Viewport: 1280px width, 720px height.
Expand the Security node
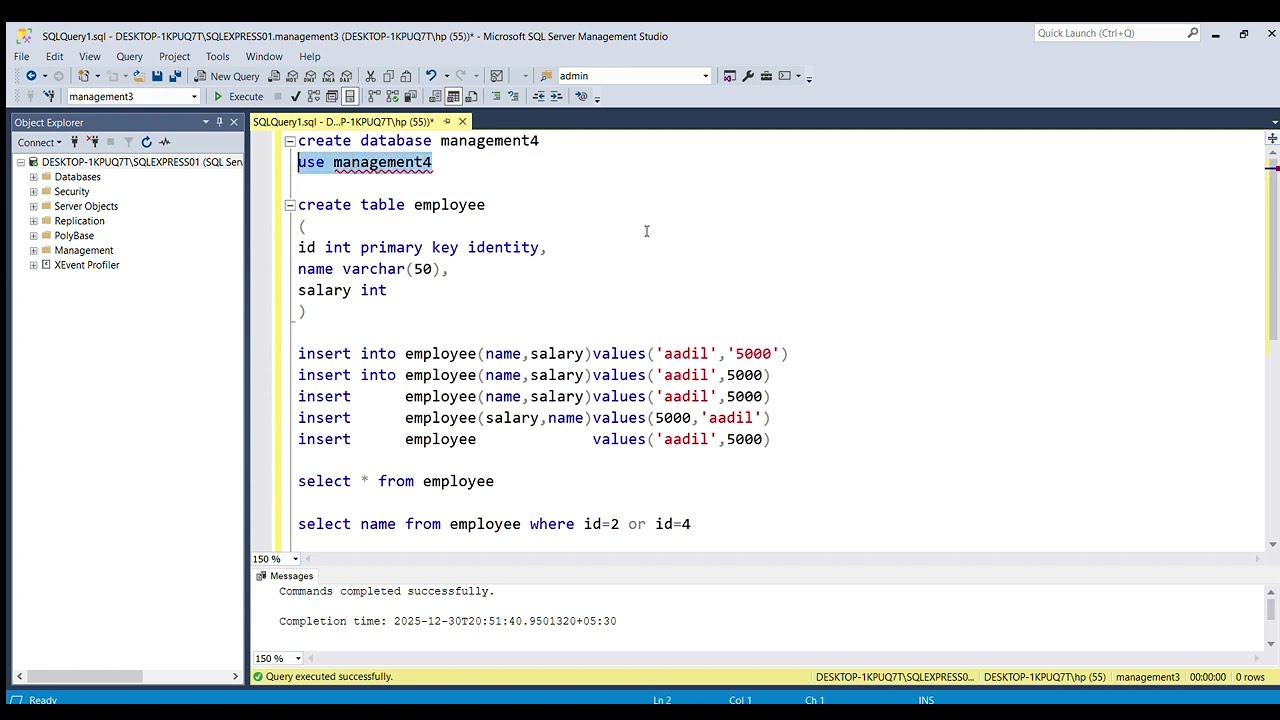(33, 192)
